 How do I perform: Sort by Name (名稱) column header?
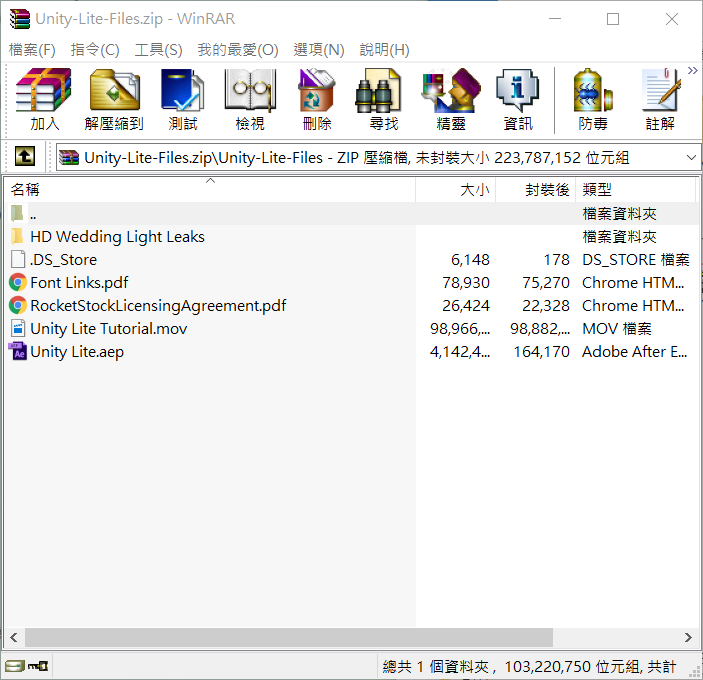click(210, 190)
